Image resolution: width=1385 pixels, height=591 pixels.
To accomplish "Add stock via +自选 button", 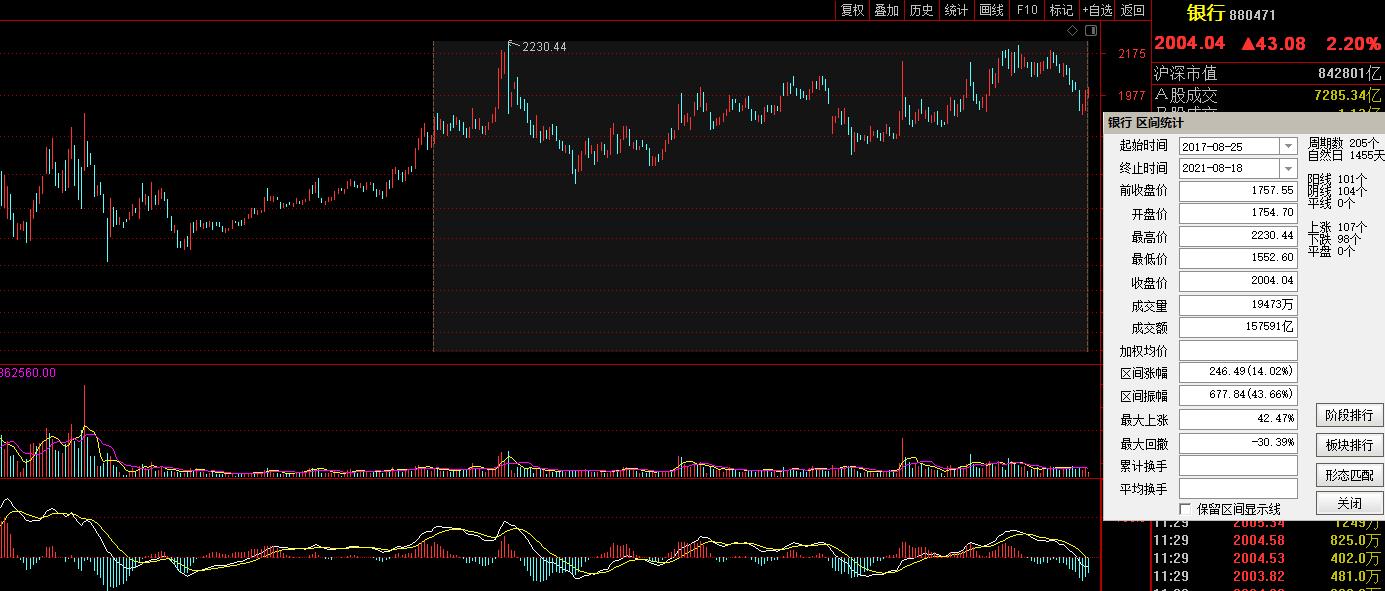I will point(1096,10).
